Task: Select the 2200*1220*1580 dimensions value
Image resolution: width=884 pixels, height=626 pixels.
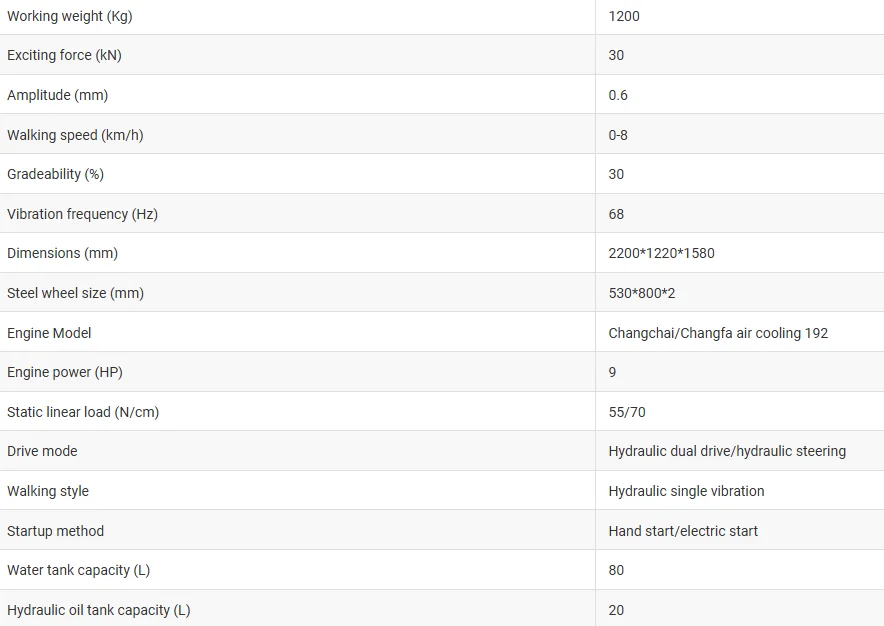Action: tap(661, 253)
